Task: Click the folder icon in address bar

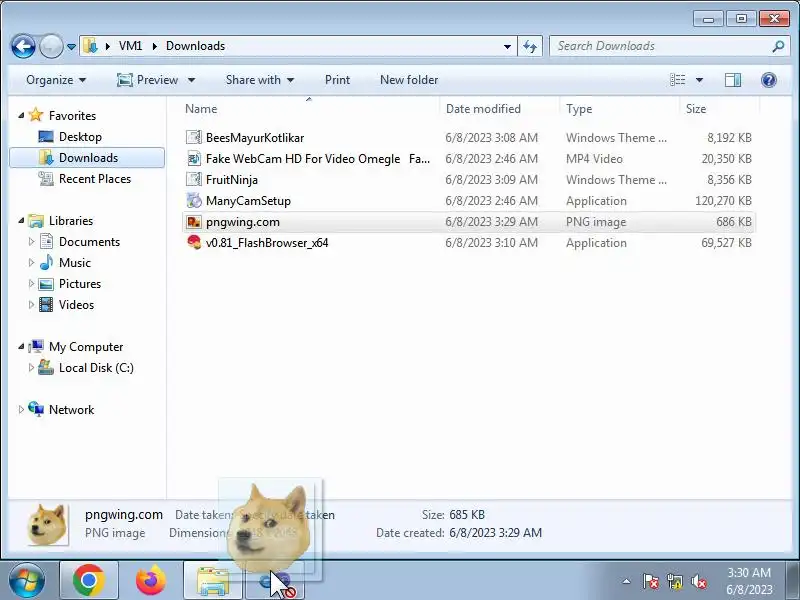Action: pyautogui.click(x=90, y=46)
